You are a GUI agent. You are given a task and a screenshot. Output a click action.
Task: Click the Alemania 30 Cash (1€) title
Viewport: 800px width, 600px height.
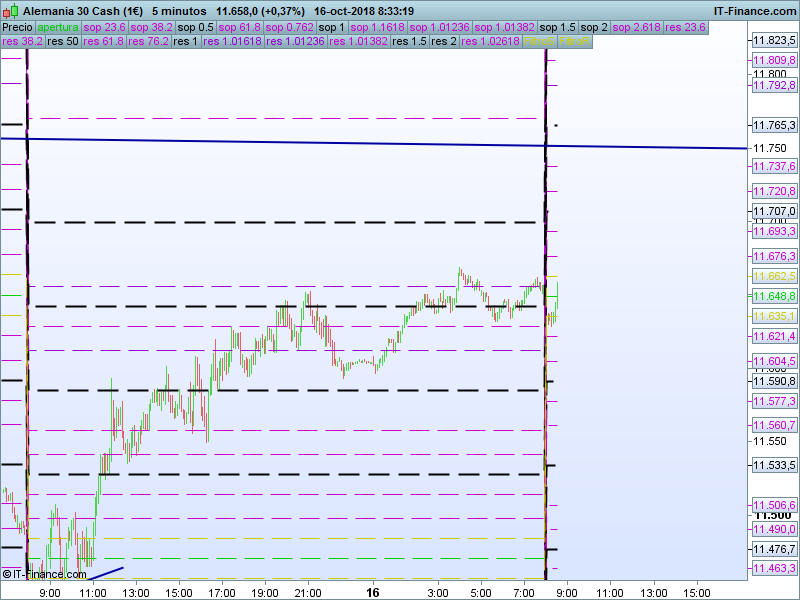(83, 11)
